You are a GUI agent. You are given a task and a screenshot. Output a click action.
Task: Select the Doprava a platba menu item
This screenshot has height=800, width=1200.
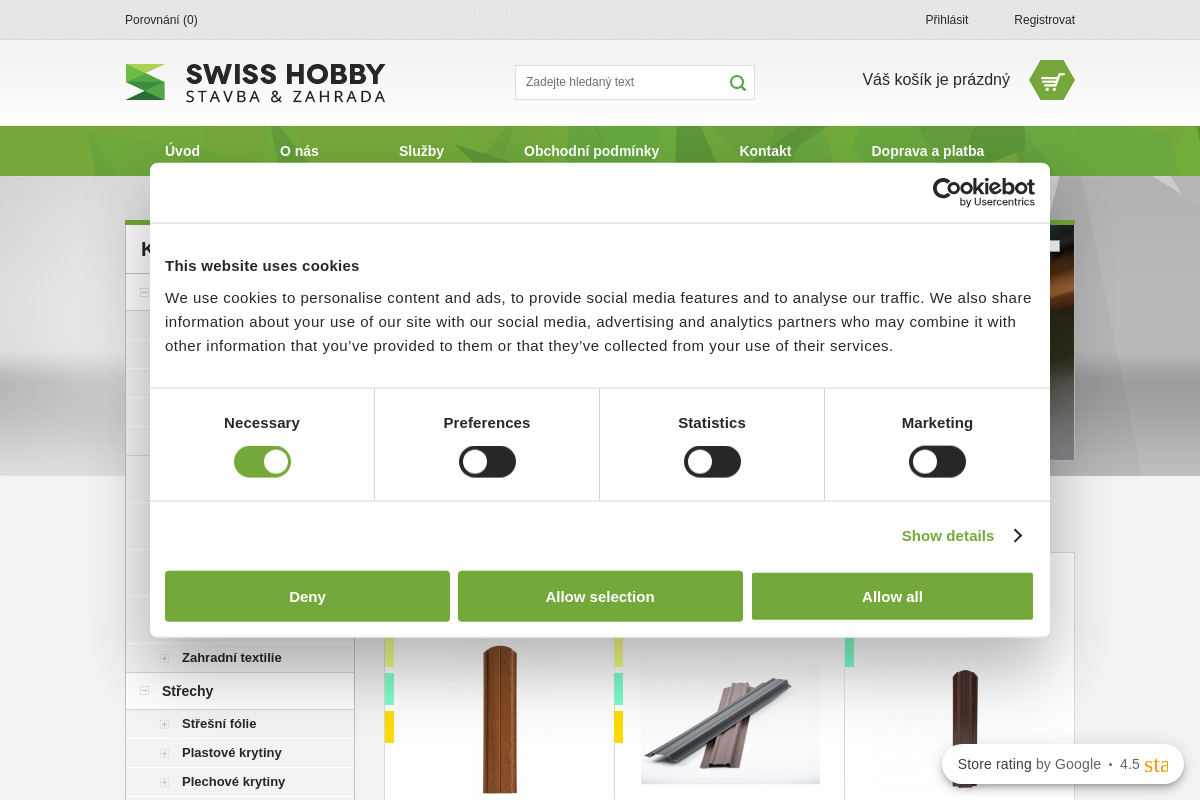click(x=928, y=151)
